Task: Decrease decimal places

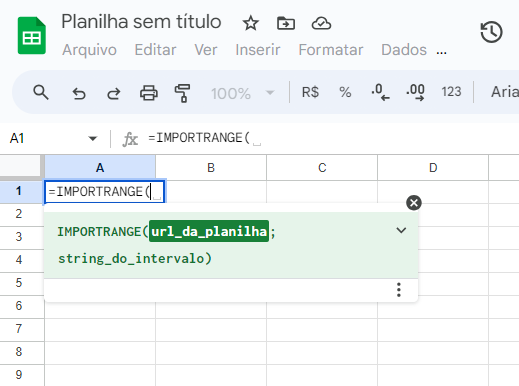Action: pos(380,92)
